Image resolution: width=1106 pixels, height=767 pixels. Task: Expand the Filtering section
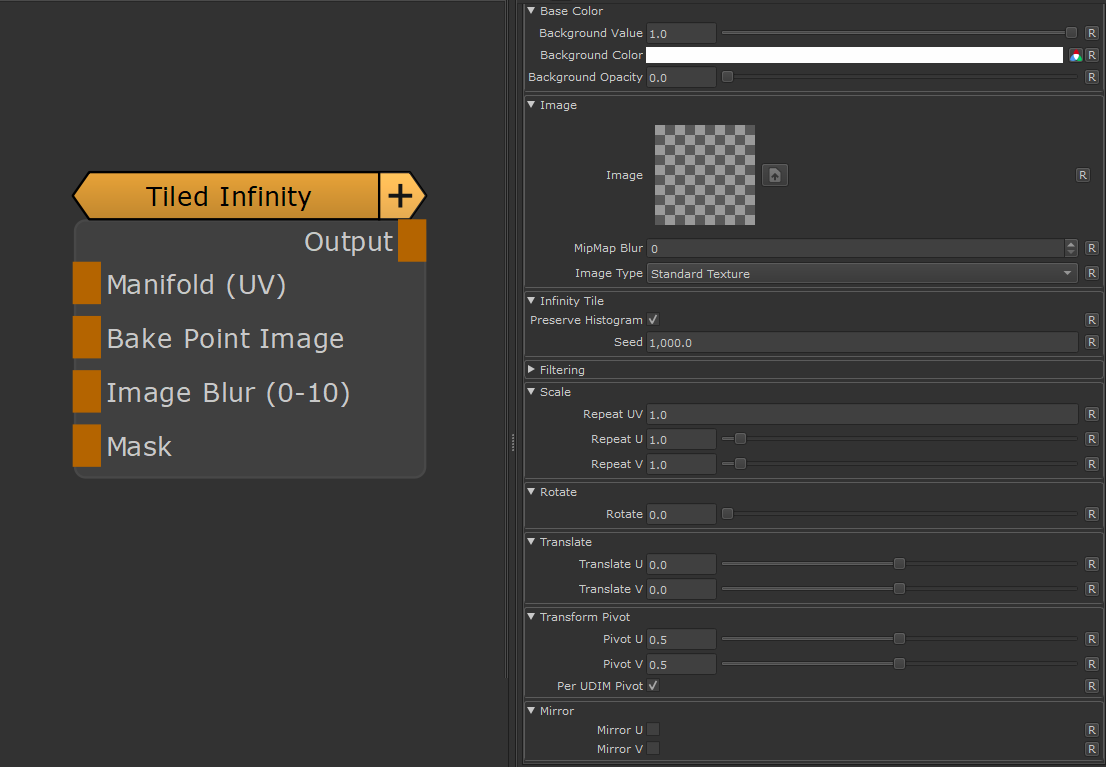531,370
